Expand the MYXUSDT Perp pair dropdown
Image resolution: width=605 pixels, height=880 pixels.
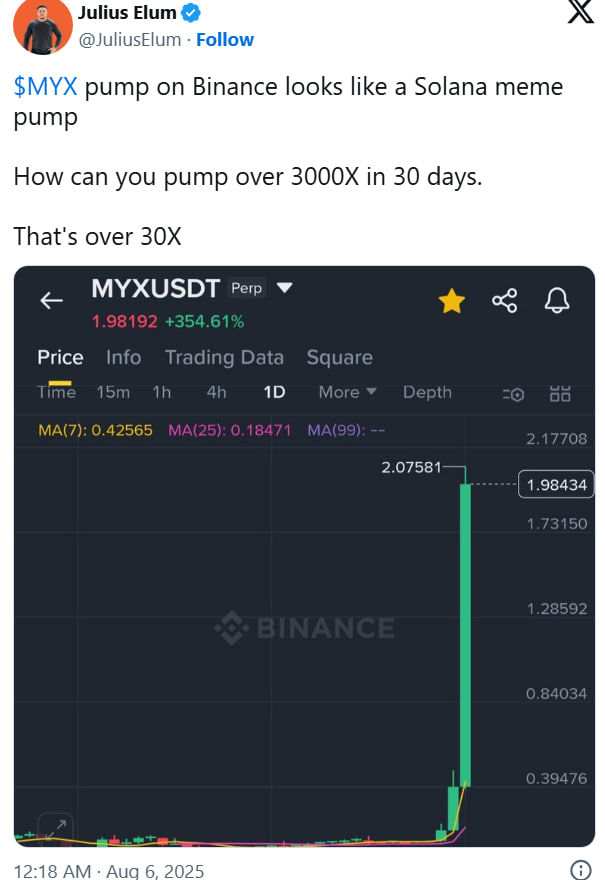click(285, 288)
